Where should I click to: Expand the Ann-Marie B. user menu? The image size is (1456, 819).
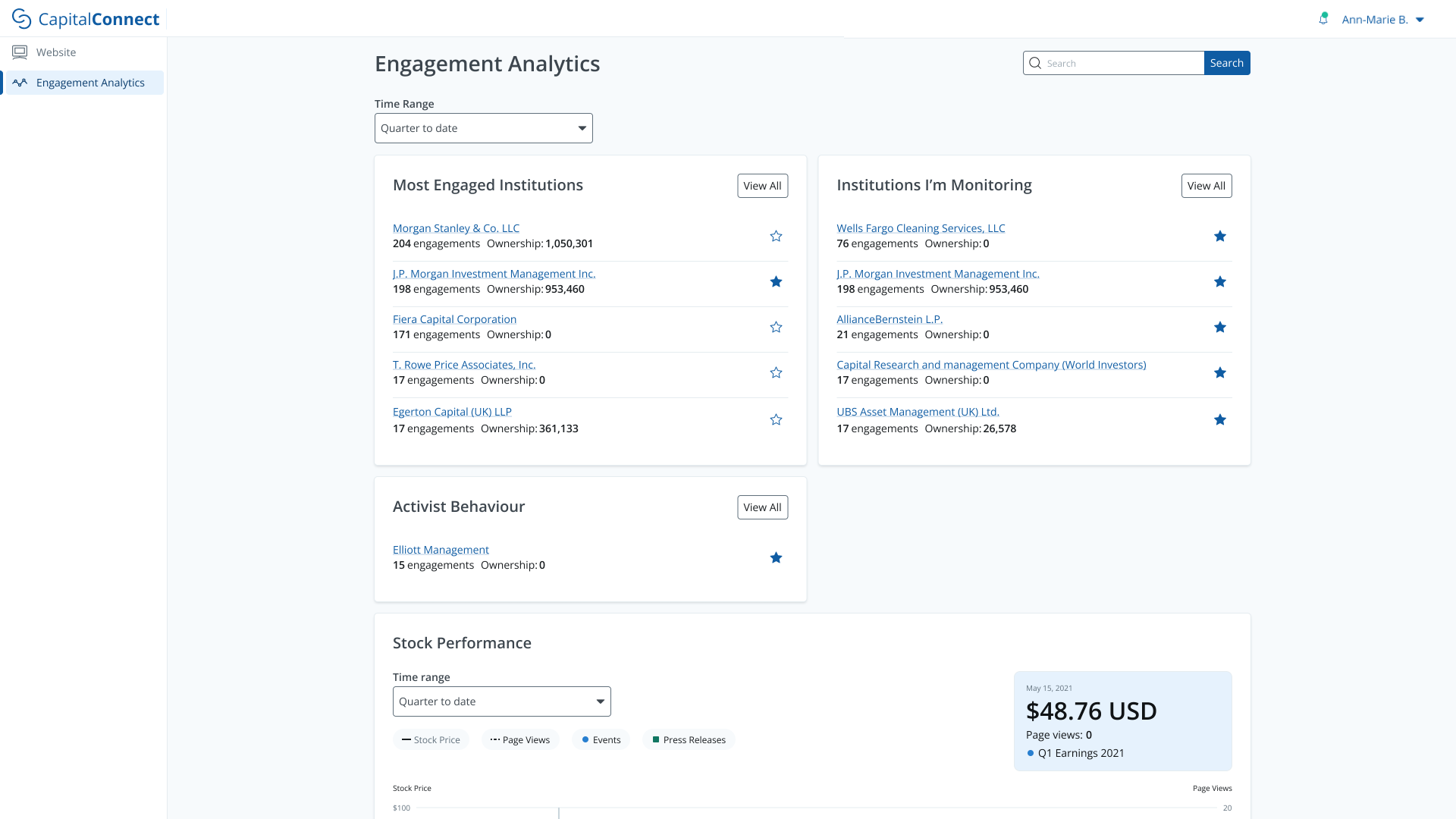coord(1383,20)
